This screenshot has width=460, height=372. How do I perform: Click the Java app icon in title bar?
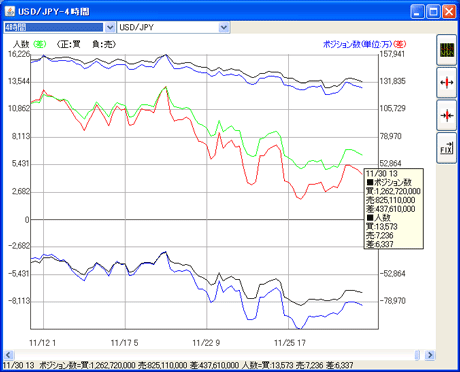pos(10,12)
